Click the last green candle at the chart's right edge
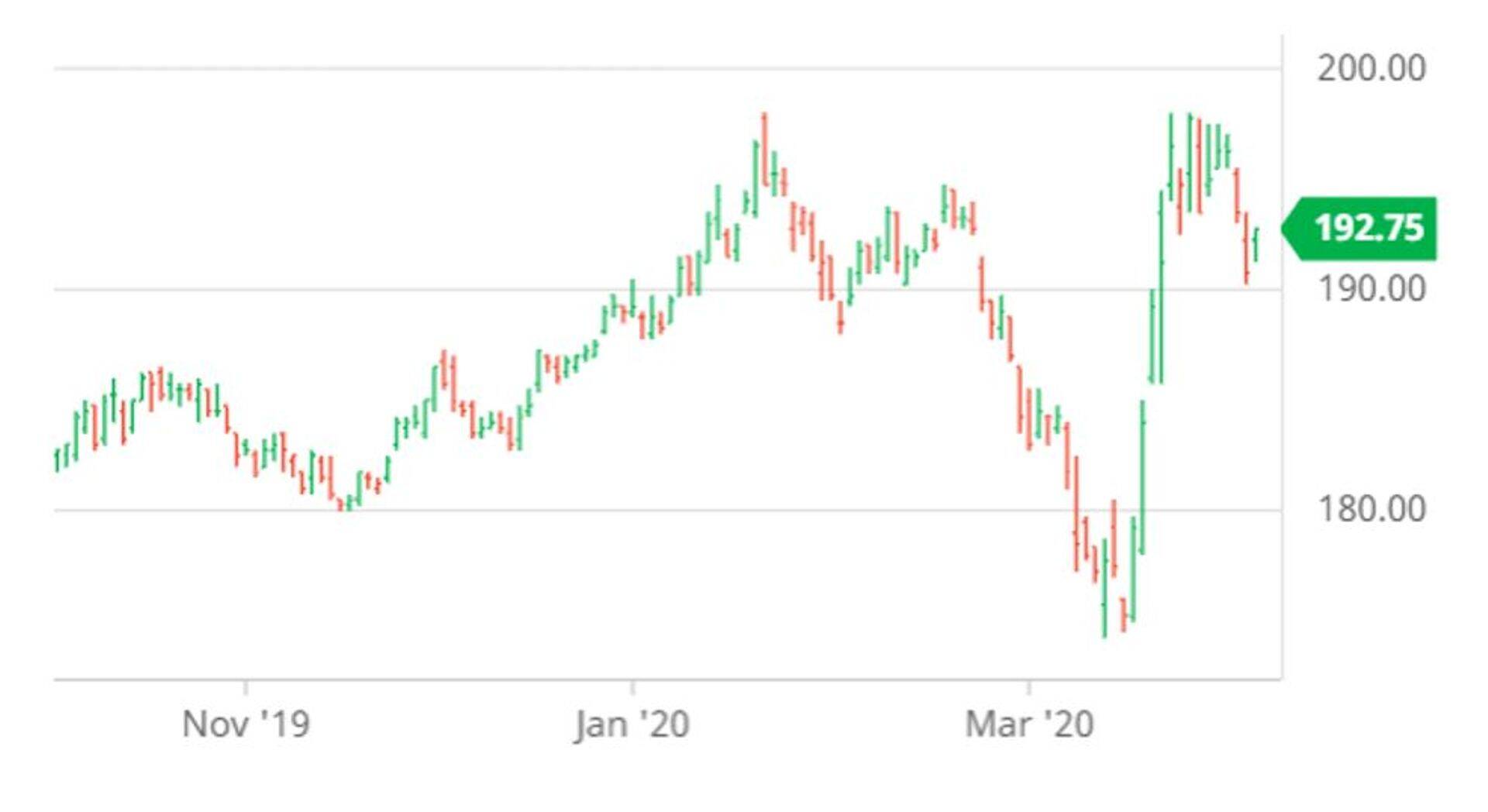The width and height of the screenshot is (1488, 812). pyautogui.click(x=1255, y=244)
